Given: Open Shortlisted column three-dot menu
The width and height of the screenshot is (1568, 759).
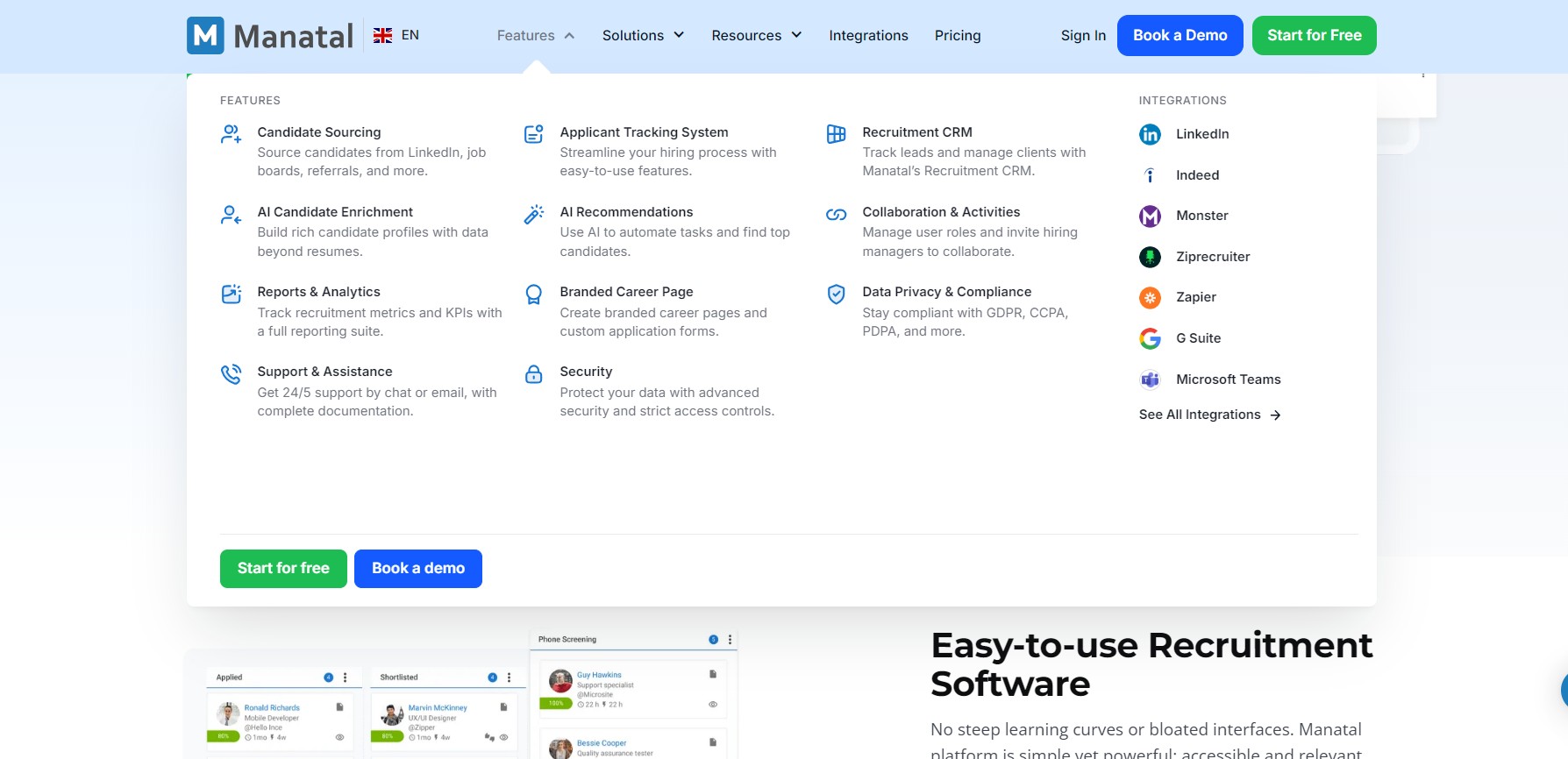Looking at the screenshot, I should click(x=509, y=677).
